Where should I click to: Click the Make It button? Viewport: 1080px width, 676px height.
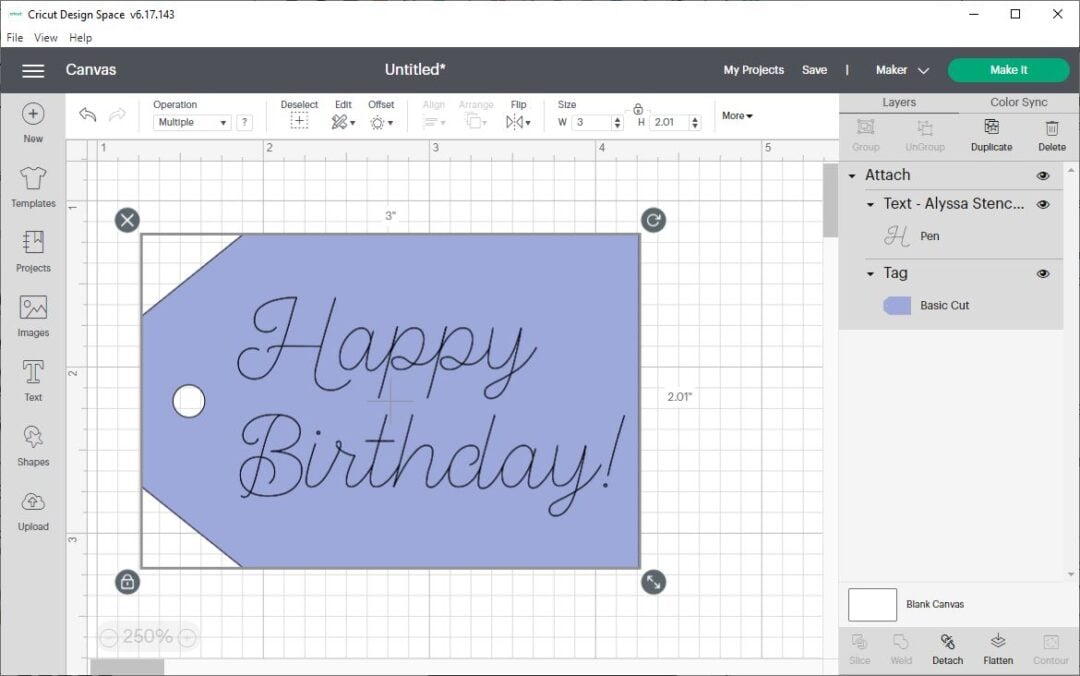pyautogui.click(x=1008, y=70)
